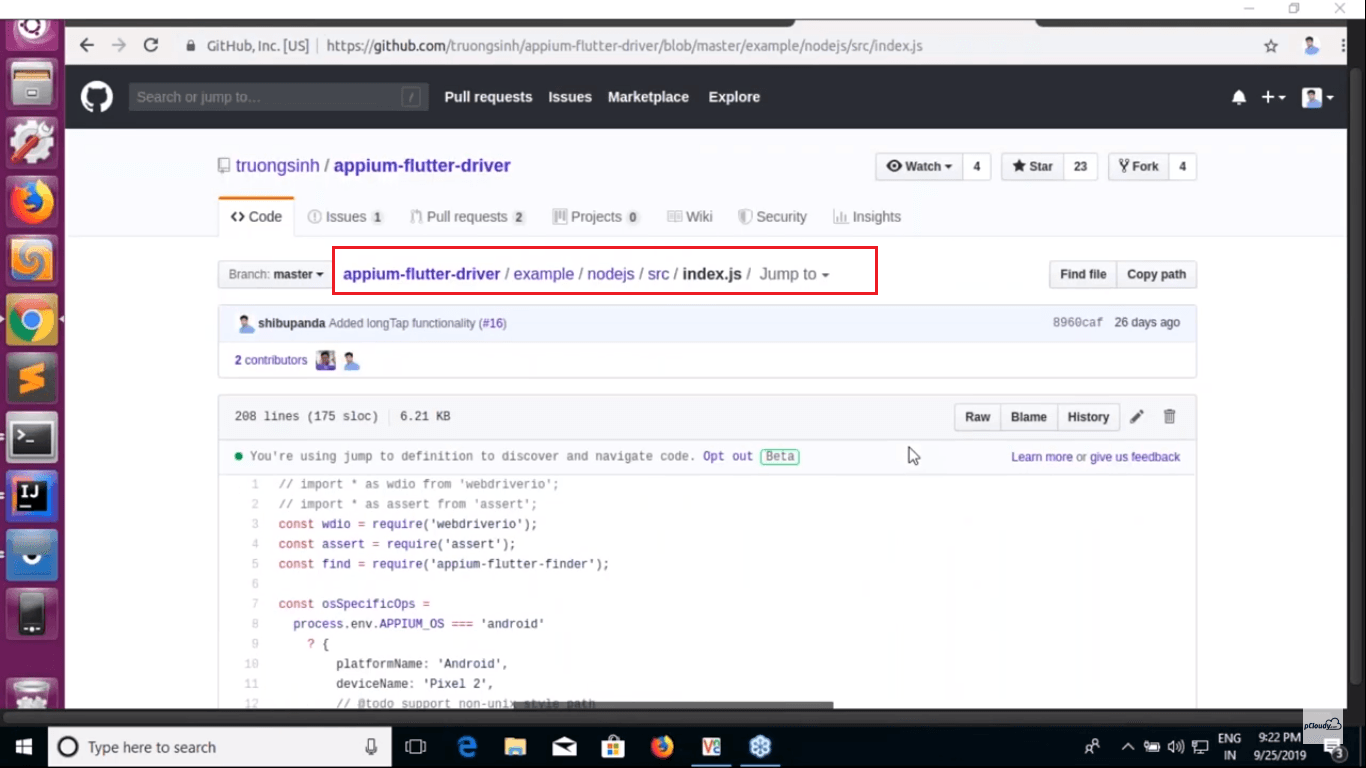The width and height of the screenshot is (1366, 768).
Task: Open the Pull requests repository tab
Action: click(467, 217)
